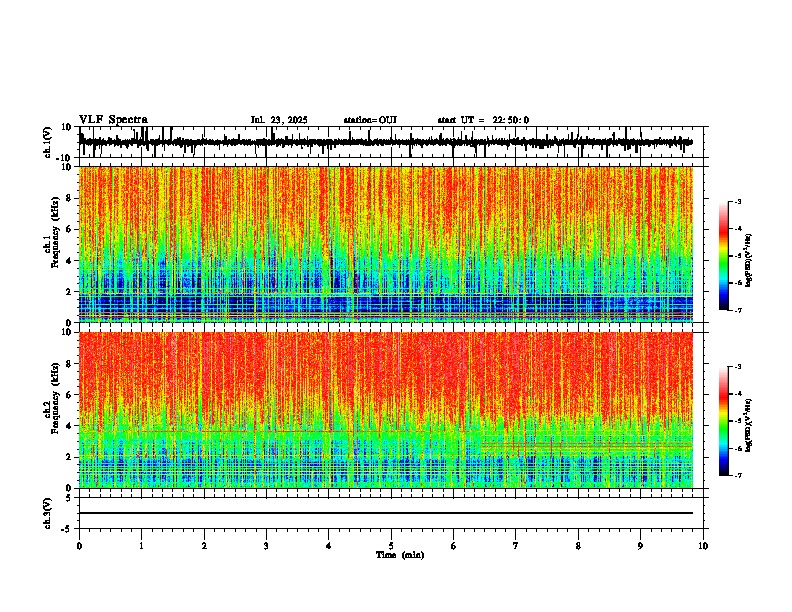Viewport: 792px width, 612px height.
Task: Click the ch.1 voltage waveform trace
Action: (385, 142)
